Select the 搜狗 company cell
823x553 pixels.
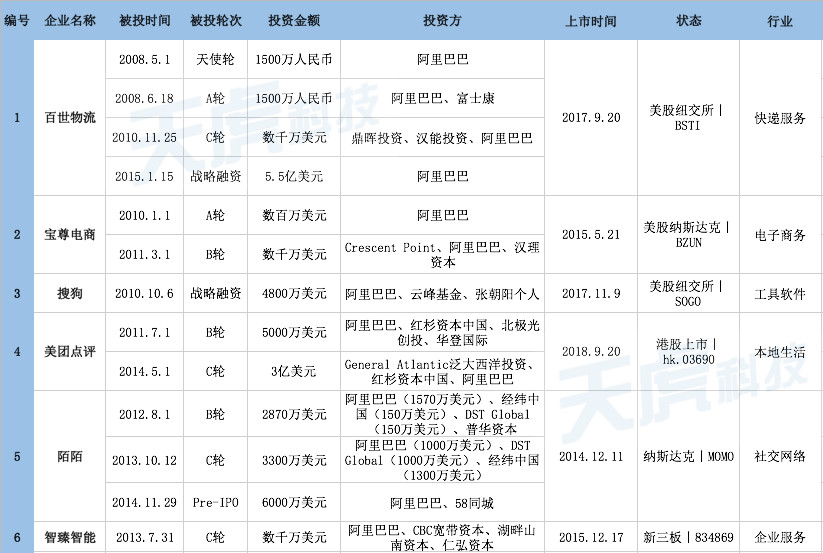pyautogui.click(x=70, y=293)
